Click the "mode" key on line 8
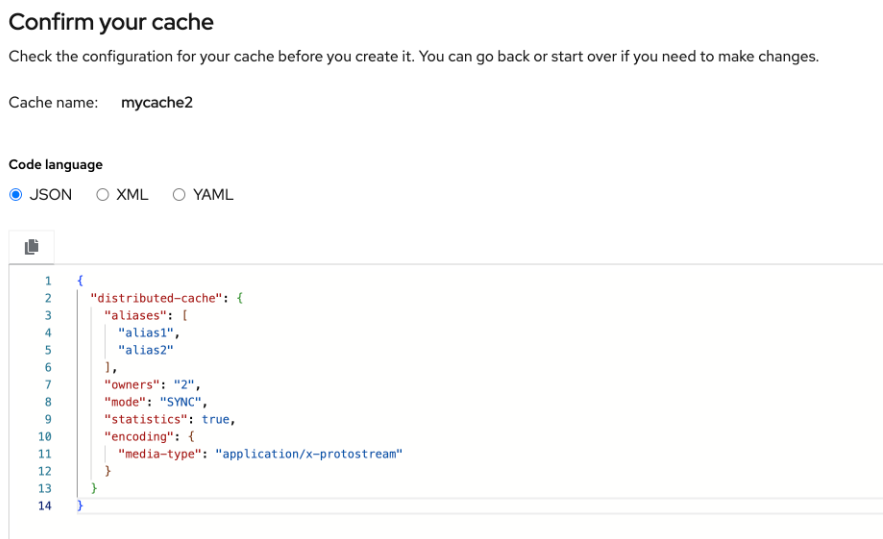Screen dimensions: 883x539 pos(125,402)
